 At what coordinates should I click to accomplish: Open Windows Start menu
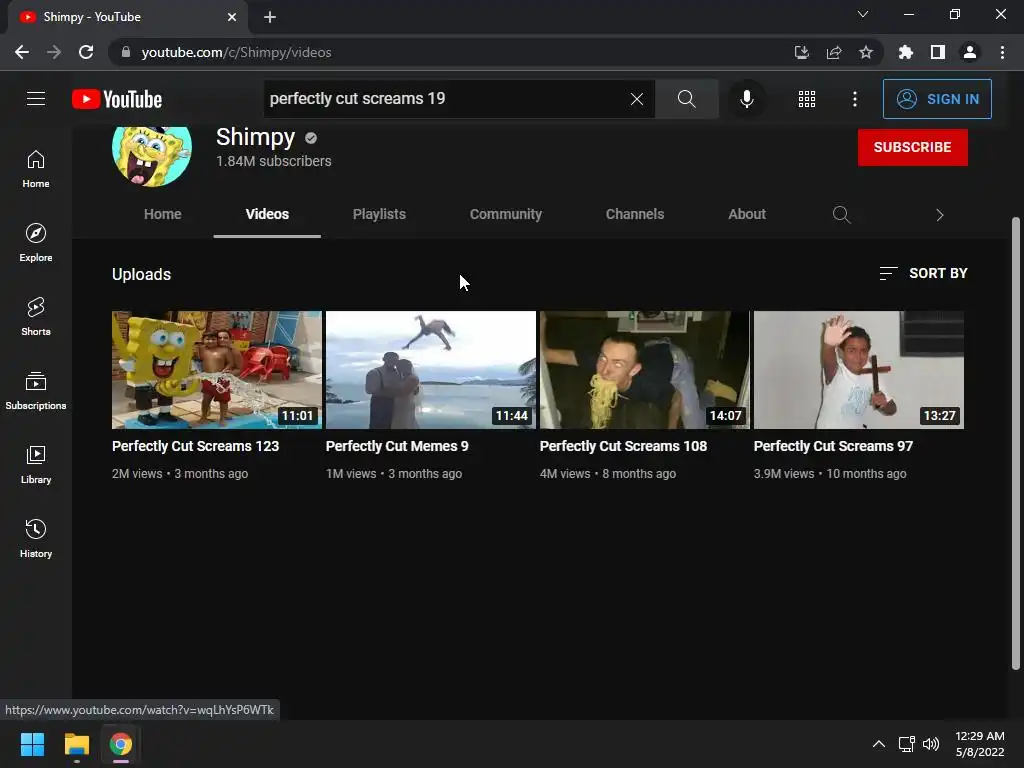32,744
